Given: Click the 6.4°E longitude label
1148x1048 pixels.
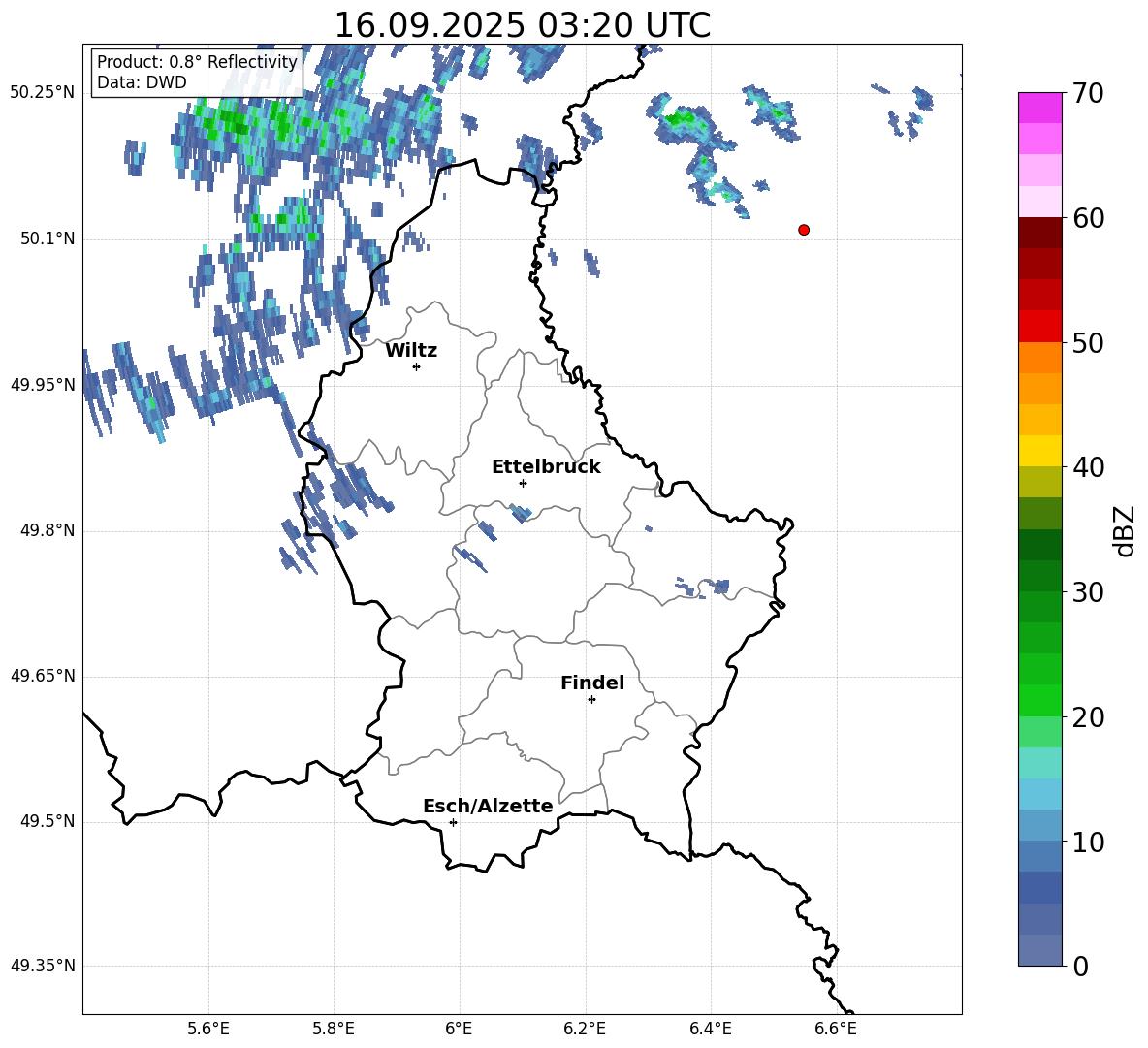Looking at the screenshot, I should coord(710,1029).
